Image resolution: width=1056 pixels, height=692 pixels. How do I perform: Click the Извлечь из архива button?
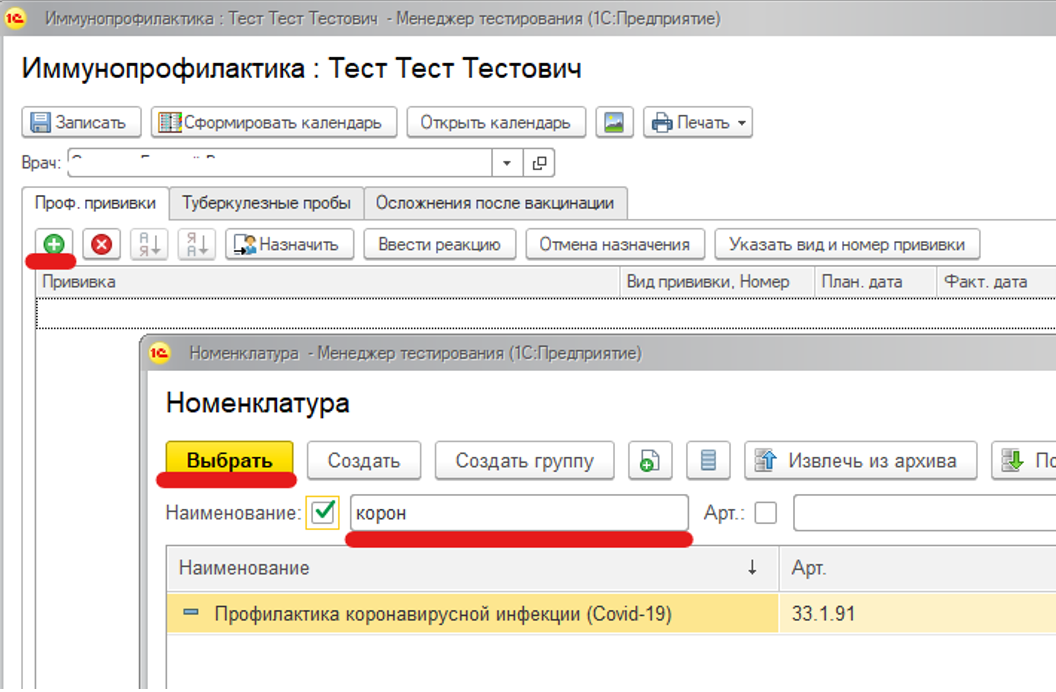pos(860,461)
